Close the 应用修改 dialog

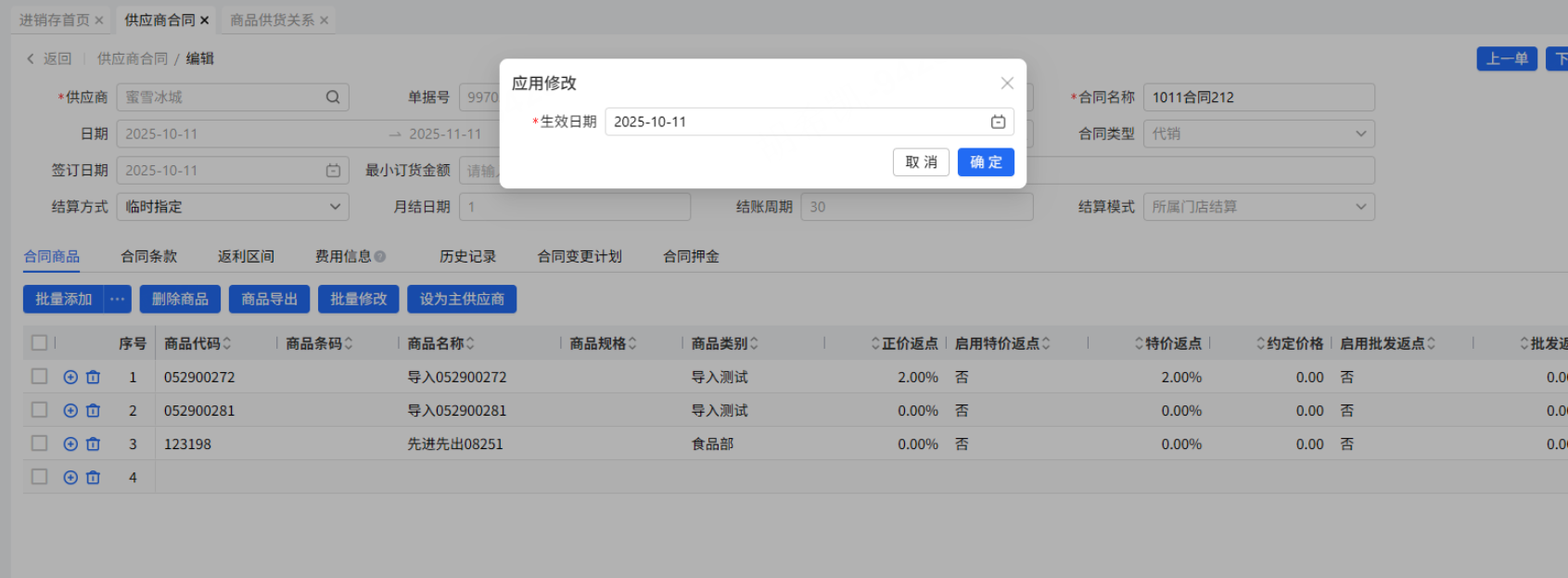click(1007, 83)
